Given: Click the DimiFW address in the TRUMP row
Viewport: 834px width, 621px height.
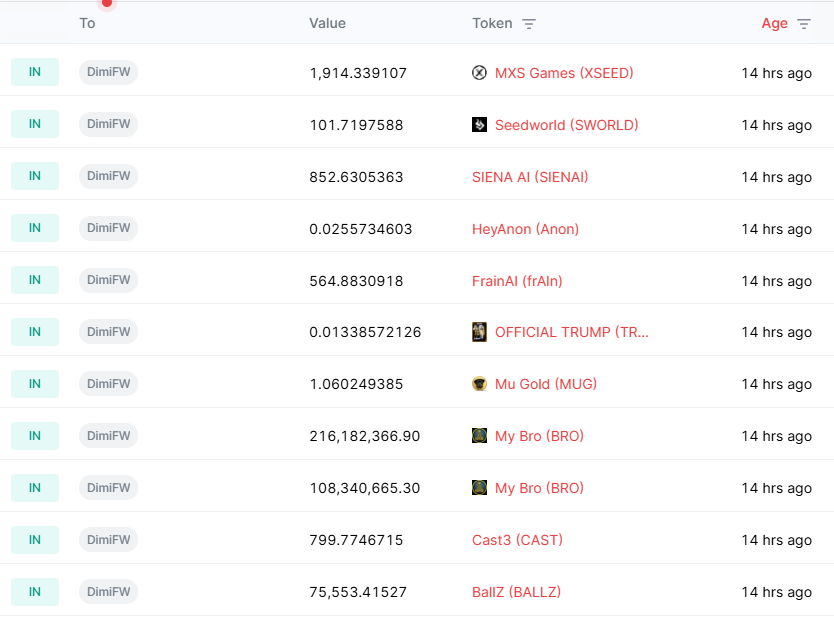Looking at the screenshot, I should [x=109, y=332].
